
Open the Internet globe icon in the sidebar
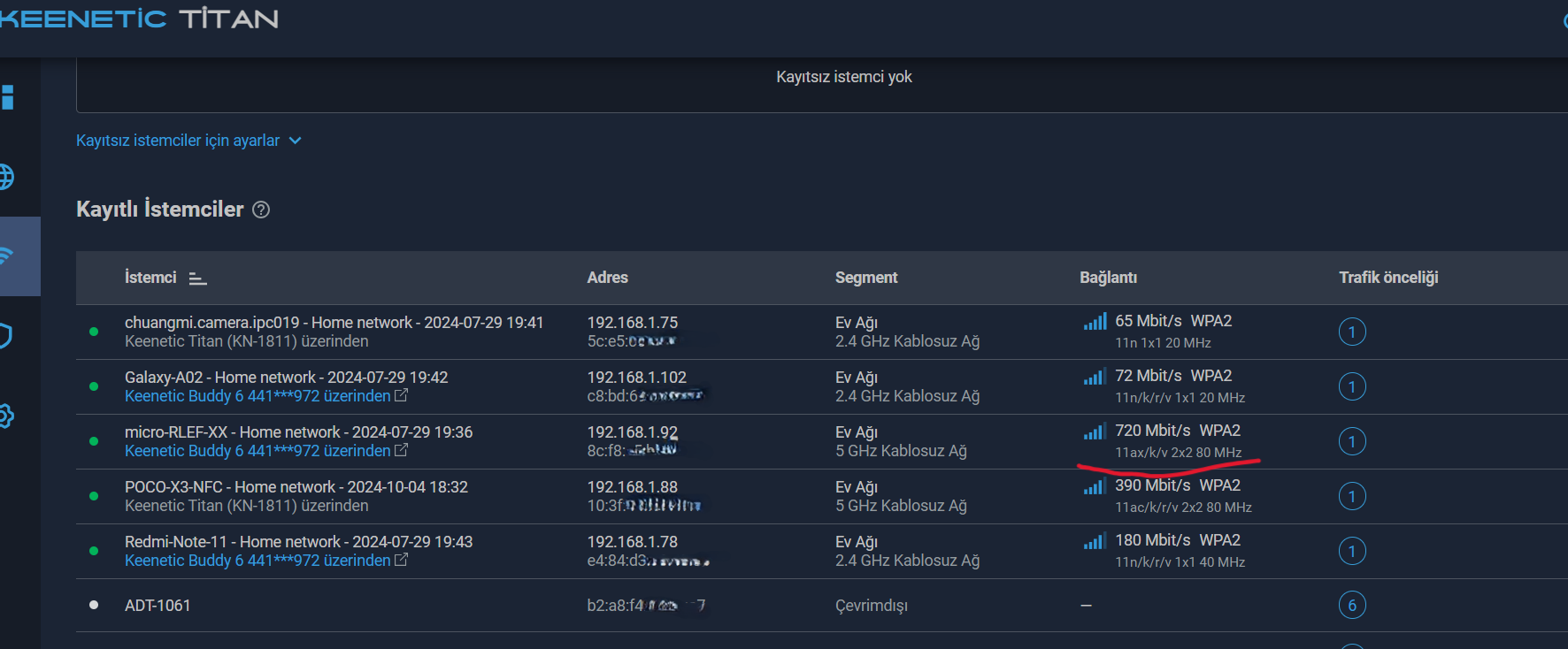click(x=6, y=177)
